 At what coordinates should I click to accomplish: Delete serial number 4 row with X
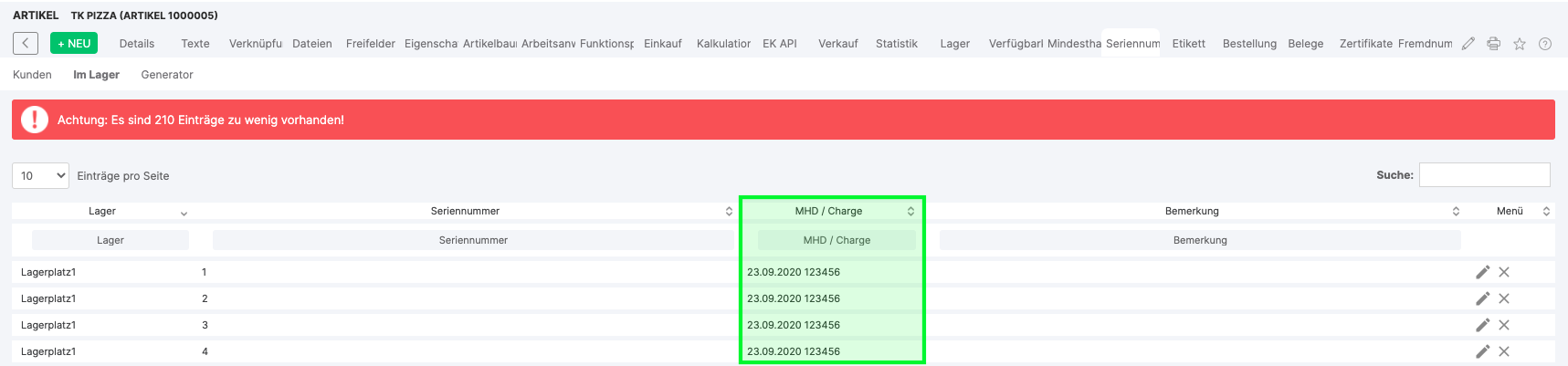click(1504, 351)
